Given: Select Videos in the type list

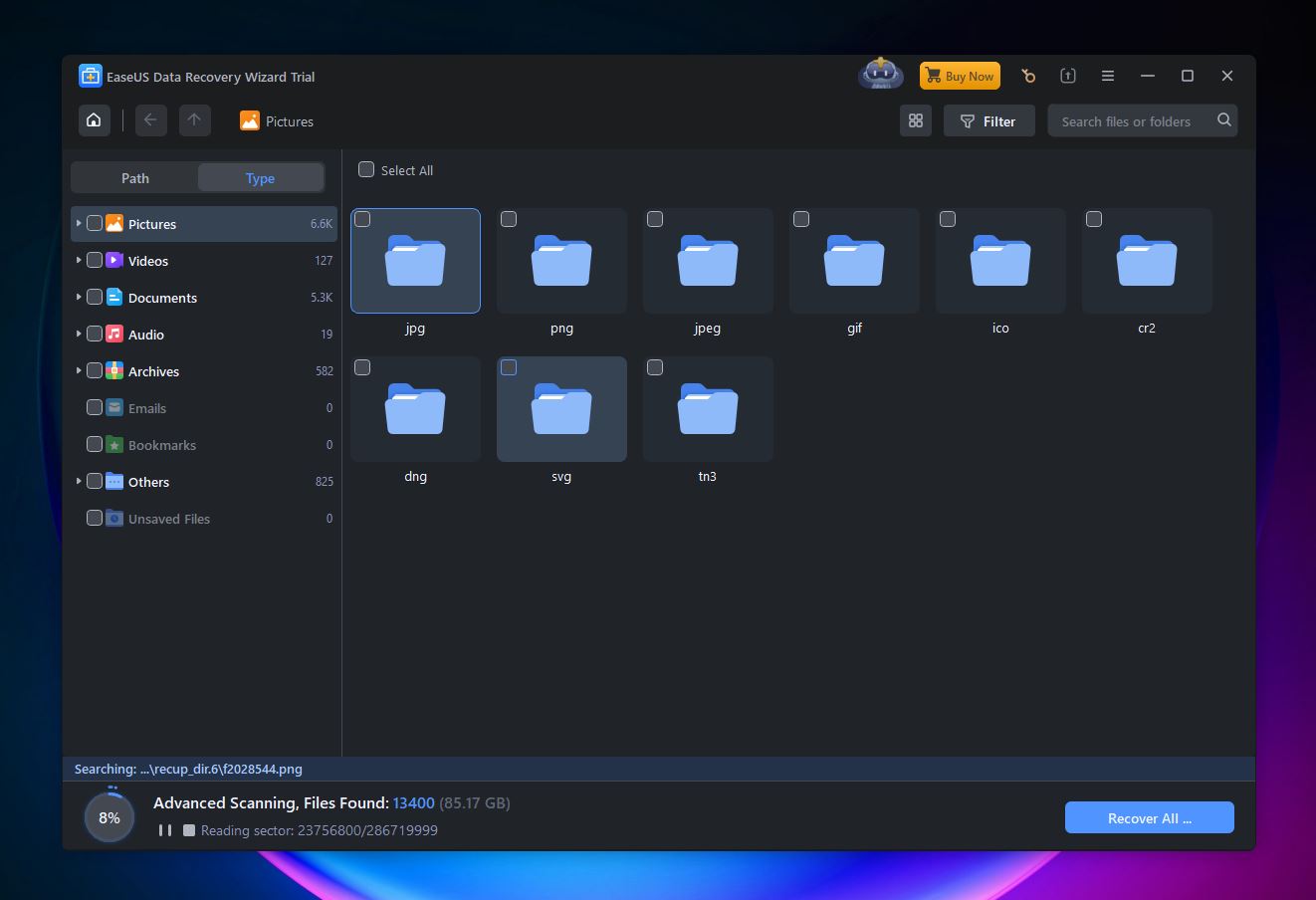Looking at the screenshot, I should tap(204, 260).
